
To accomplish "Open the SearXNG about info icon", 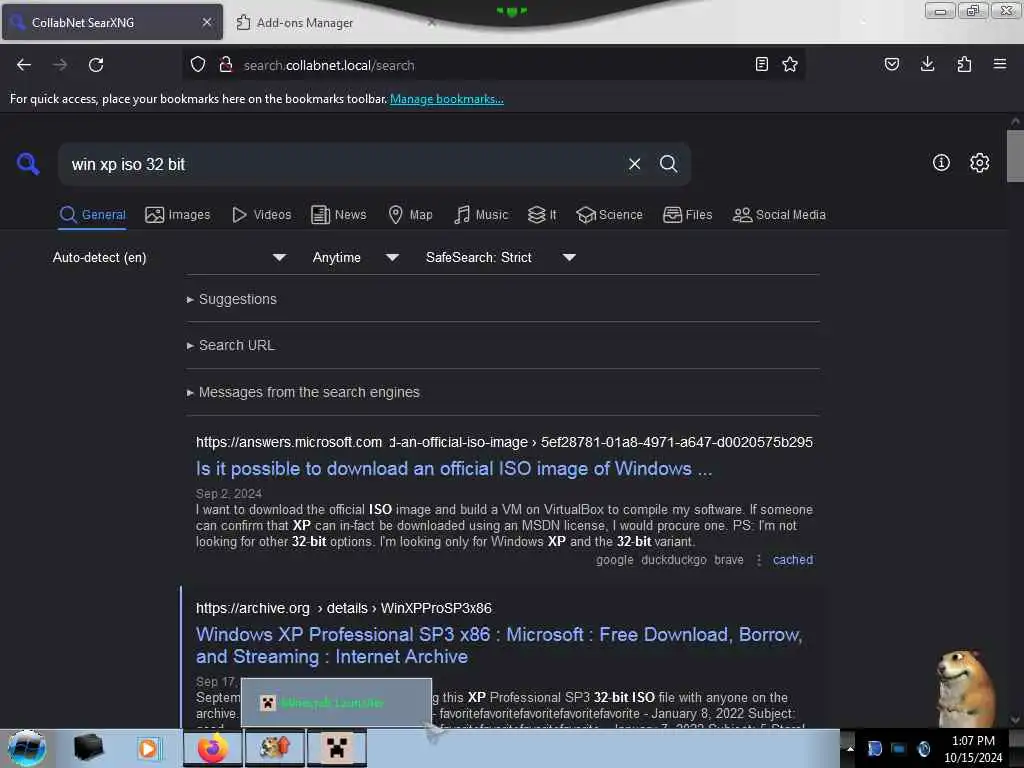I will (941, 163).
